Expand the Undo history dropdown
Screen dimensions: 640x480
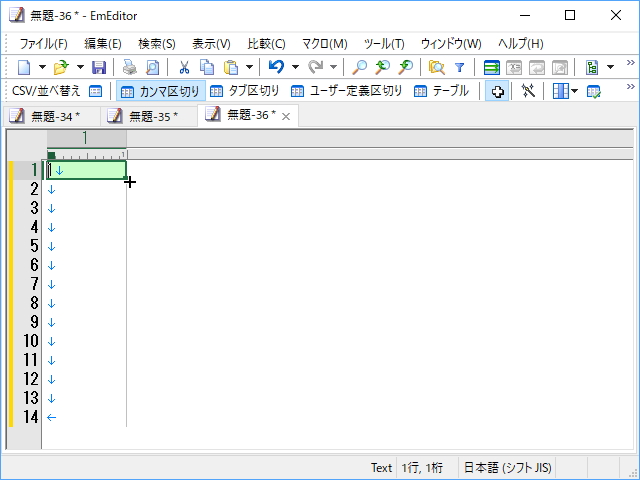295,67
